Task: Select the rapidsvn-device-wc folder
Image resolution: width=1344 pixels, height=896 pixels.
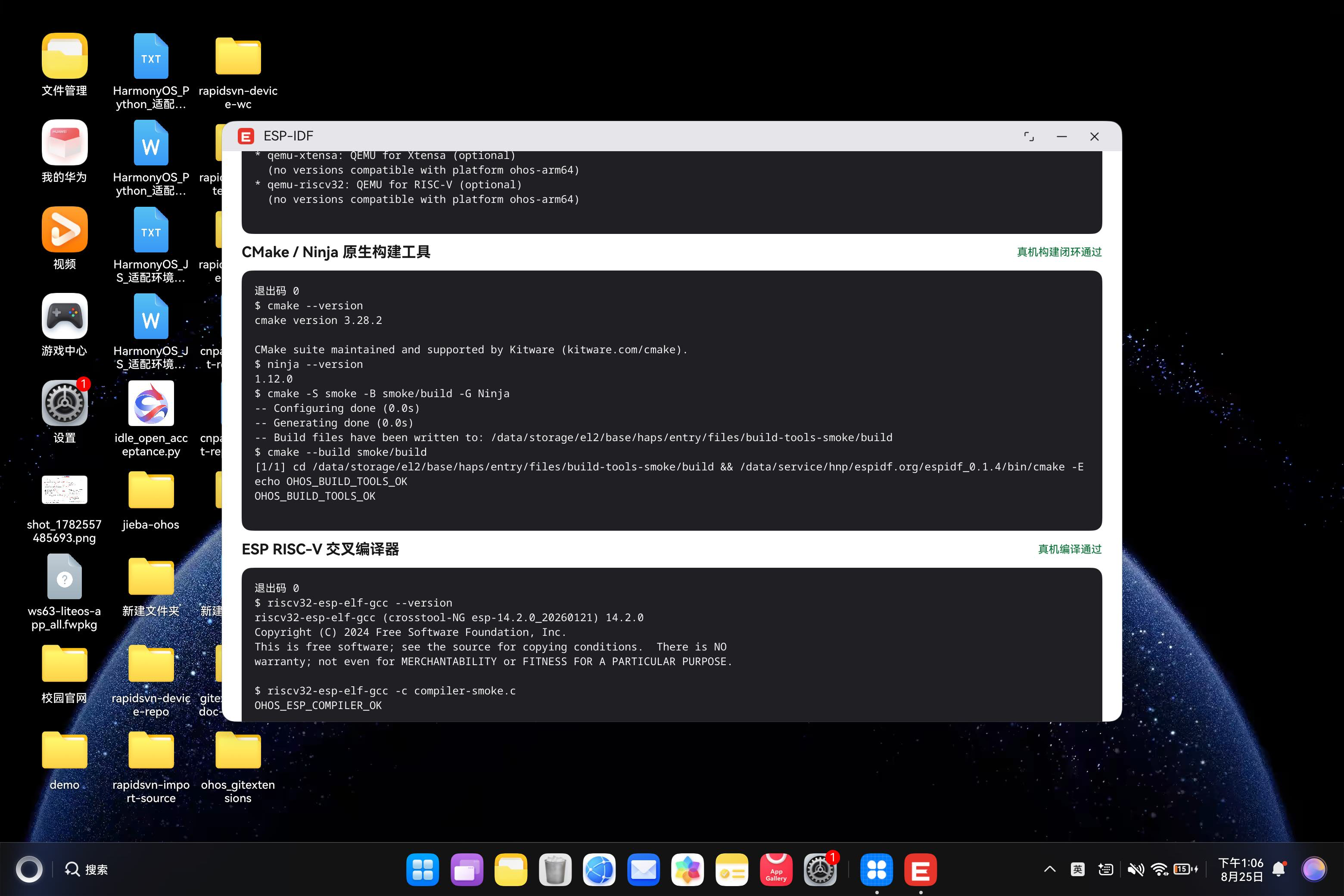Action: (238, 56)
